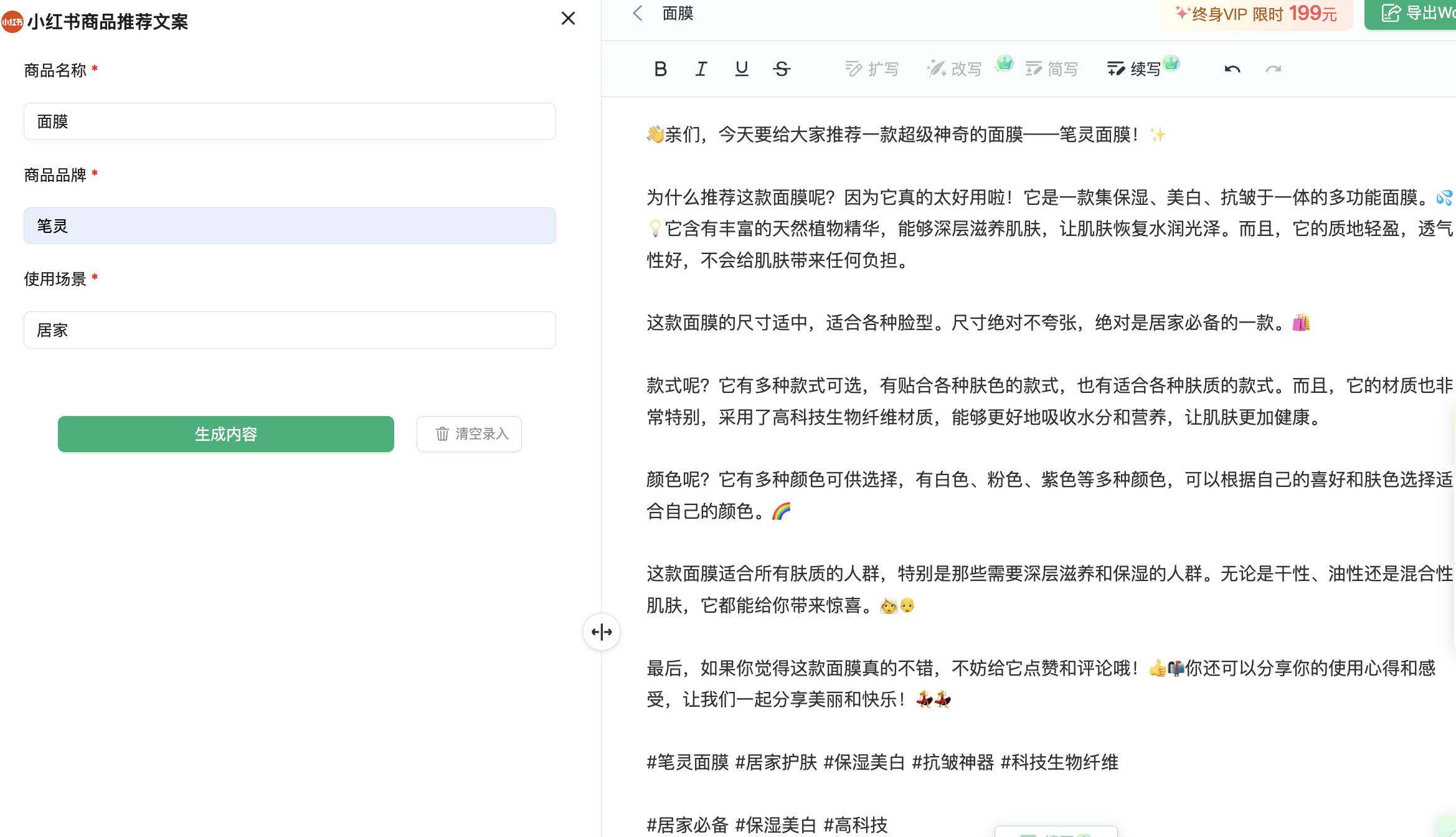Click the undo arrow icon
The width and height of the screenshot is (1456, 837).
pos(1232,69)
